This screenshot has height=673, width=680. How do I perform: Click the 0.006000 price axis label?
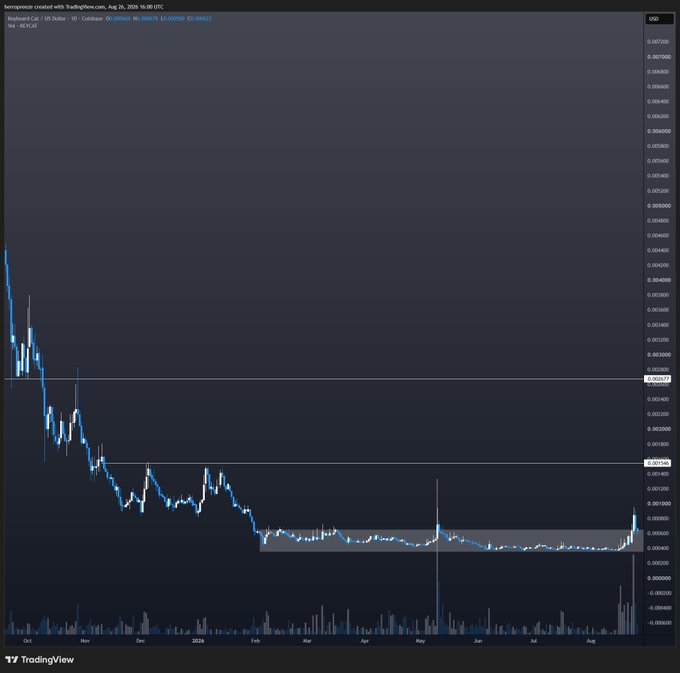click(658, 131)
